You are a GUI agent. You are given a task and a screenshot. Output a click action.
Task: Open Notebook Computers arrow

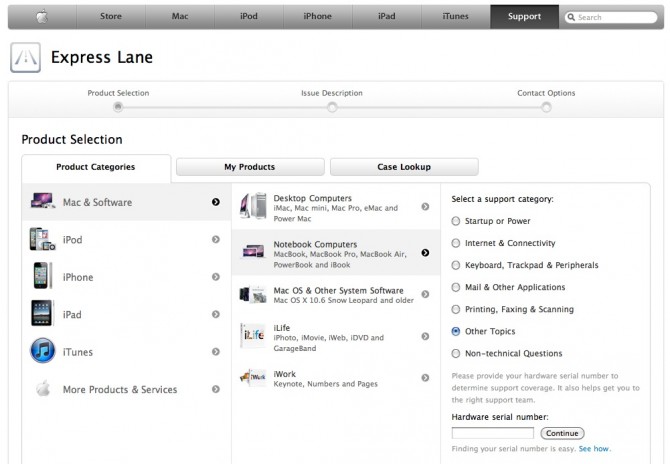425,253
